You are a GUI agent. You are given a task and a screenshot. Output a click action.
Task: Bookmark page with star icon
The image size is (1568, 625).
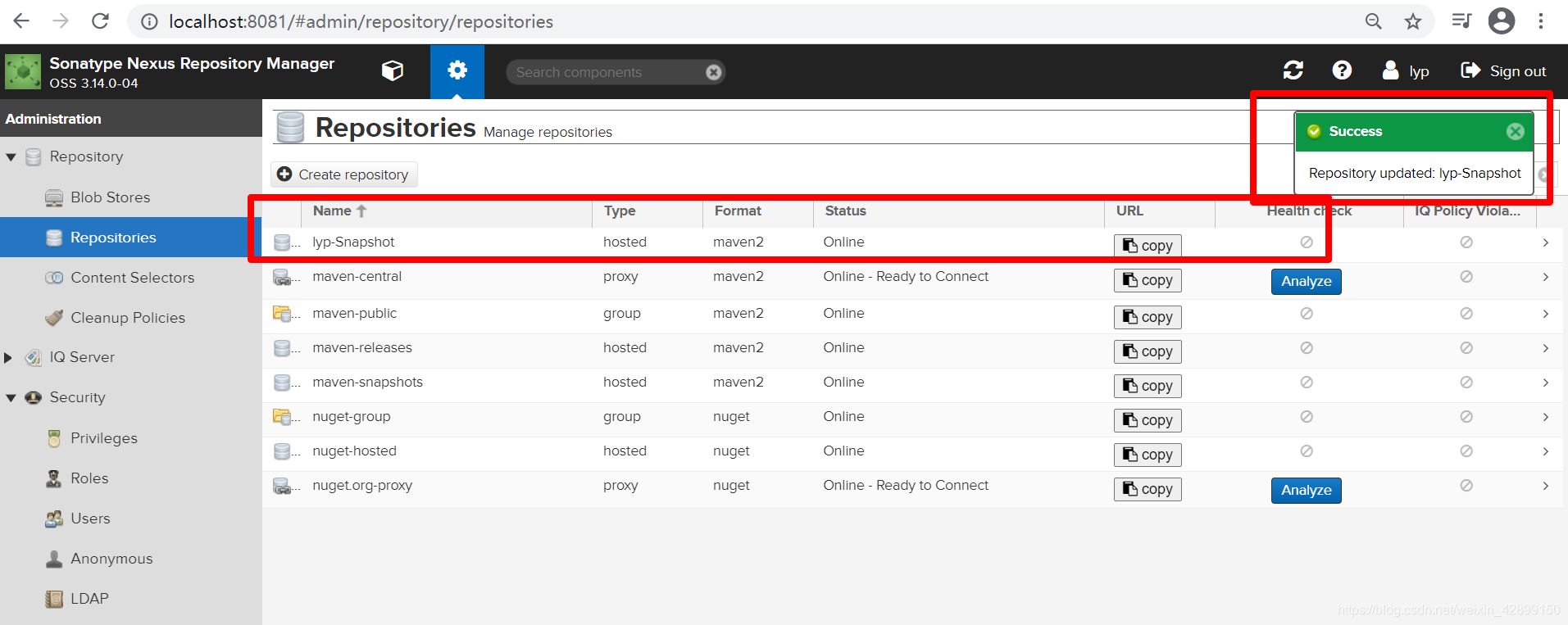1413,21
